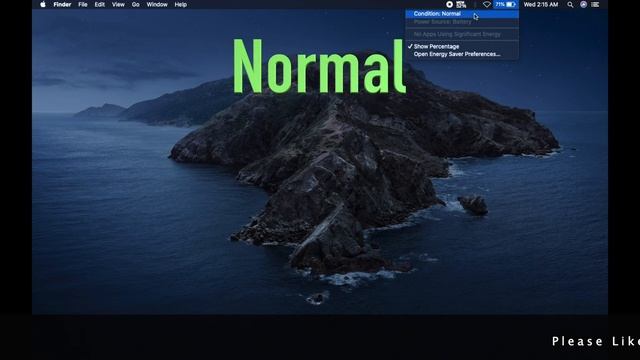This screenshot has height=360, width=640.
Task: Open the Help menu
Action: 180,4
